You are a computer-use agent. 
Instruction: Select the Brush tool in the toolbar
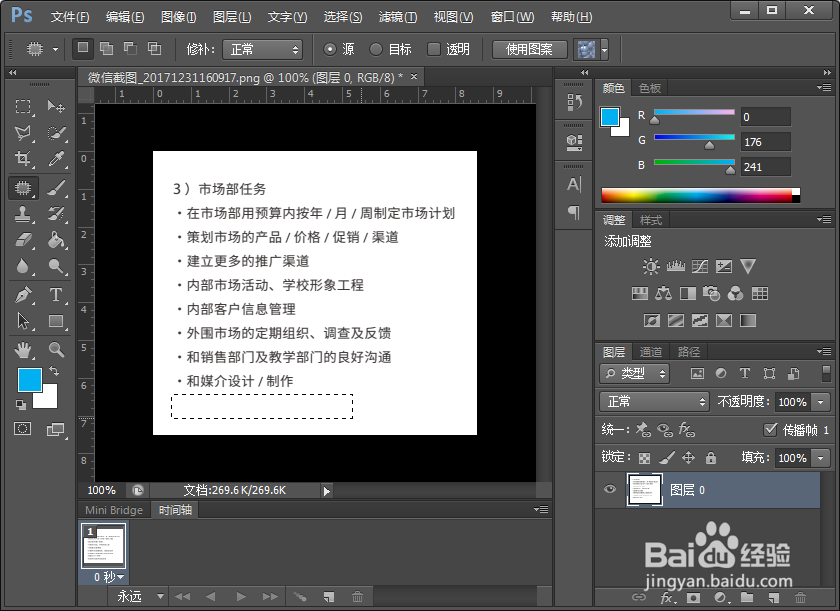click(57, 188)
